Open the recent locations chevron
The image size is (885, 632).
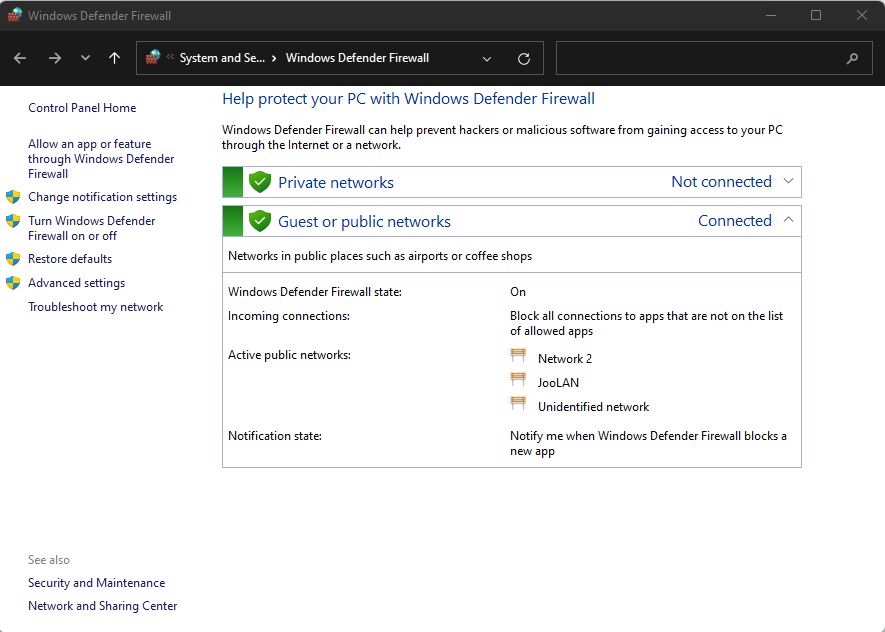click(85, 58)
